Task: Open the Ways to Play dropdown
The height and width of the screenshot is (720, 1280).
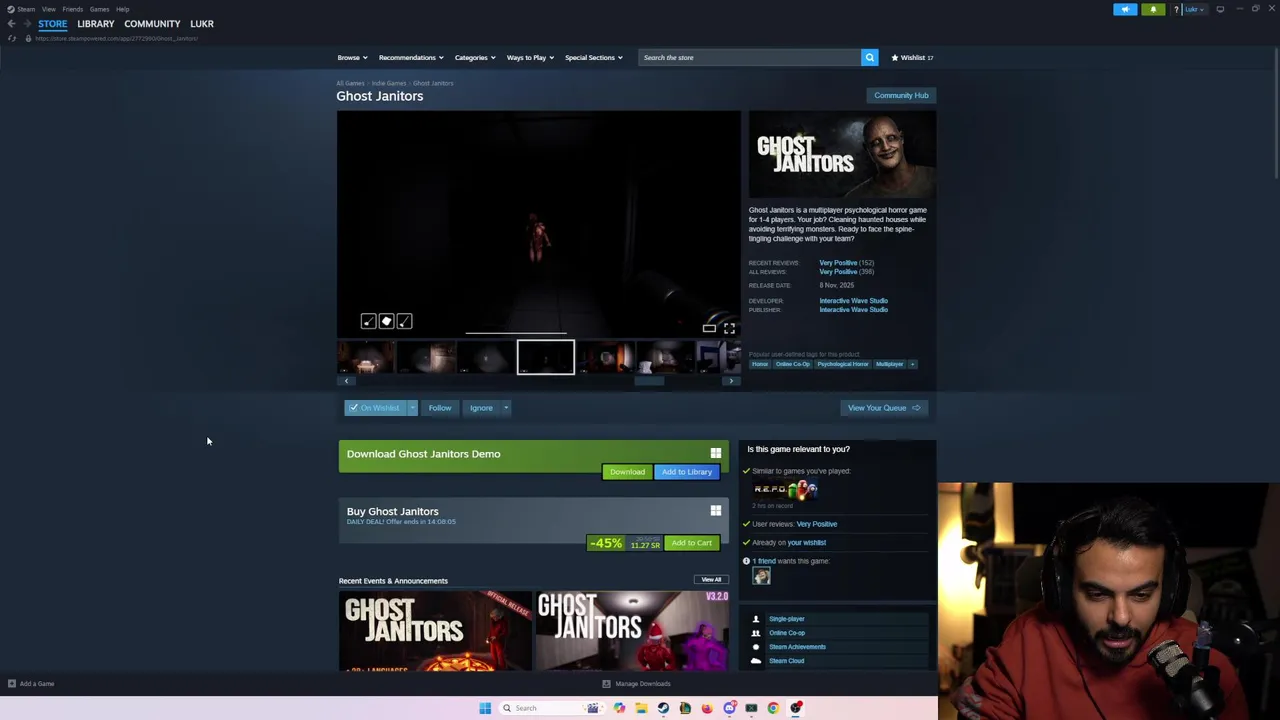Action: (530, 58)
